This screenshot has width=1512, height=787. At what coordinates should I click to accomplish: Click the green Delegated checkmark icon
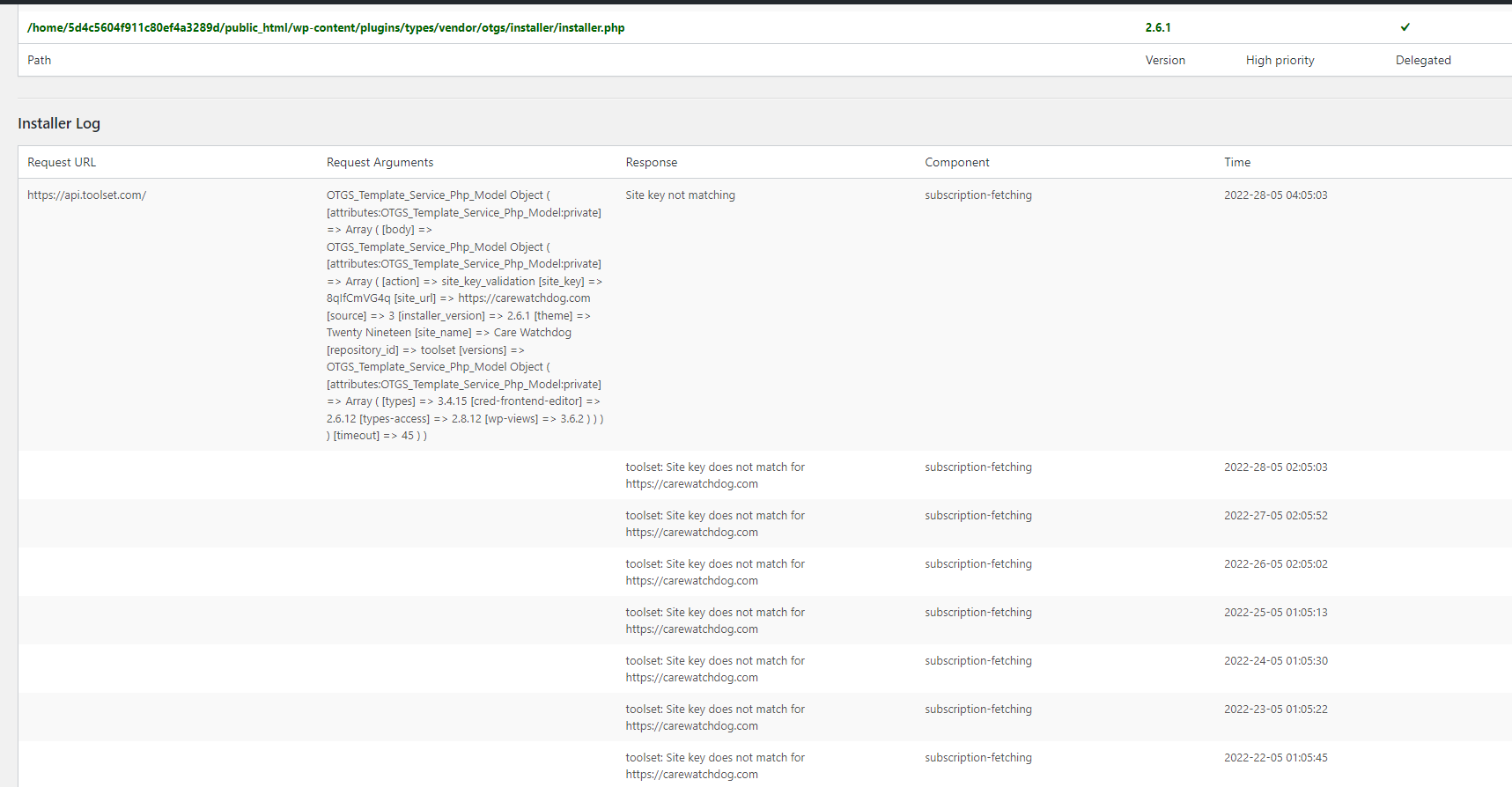point(1405,27)
